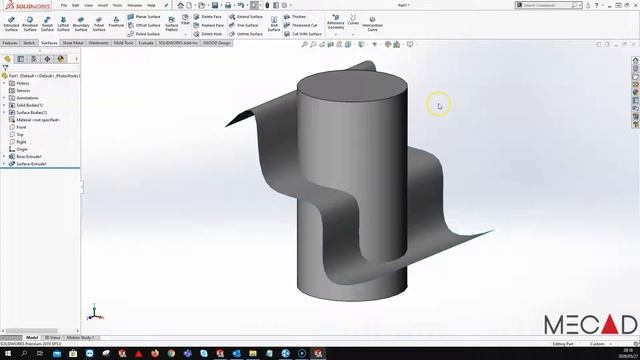This screenshot has width=640, height=360.
Task: Open the File menu
Action: tap(64, 5)
